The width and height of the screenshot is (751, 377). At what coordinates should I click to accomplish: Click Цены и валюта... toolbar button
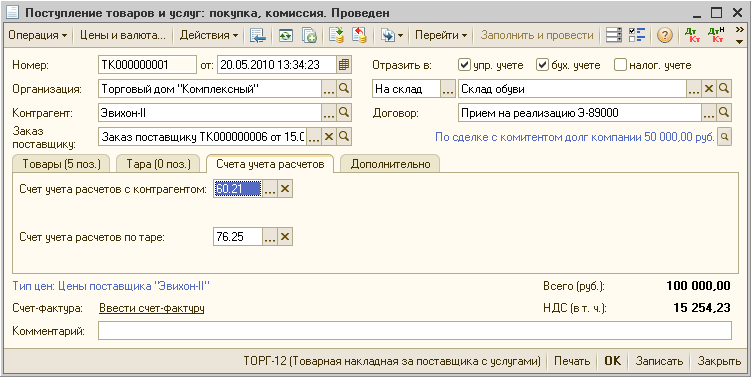click(x=123, y=35)
